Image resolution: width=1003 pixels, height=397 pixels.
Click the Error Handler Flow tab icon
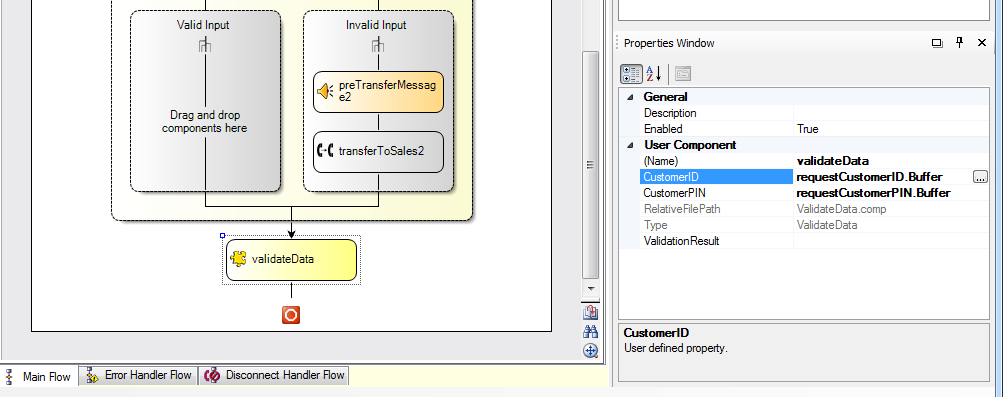click(x=92, y=375)
